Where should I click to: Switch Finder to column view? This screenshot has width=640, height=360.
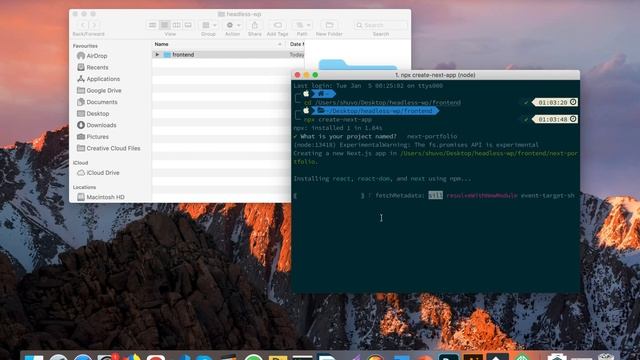click(176, 25)
